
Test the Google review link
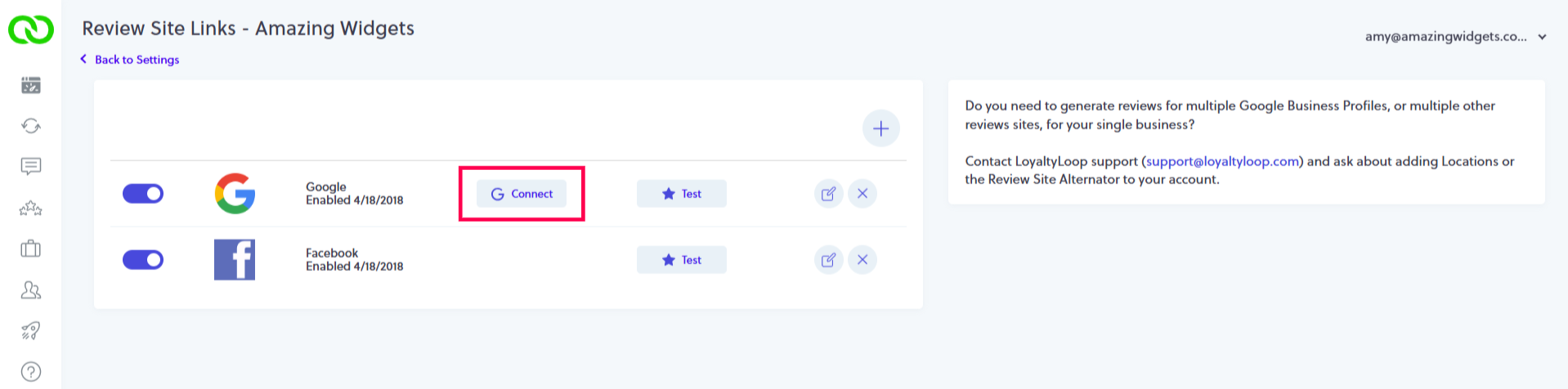click(x=681, y=194)
